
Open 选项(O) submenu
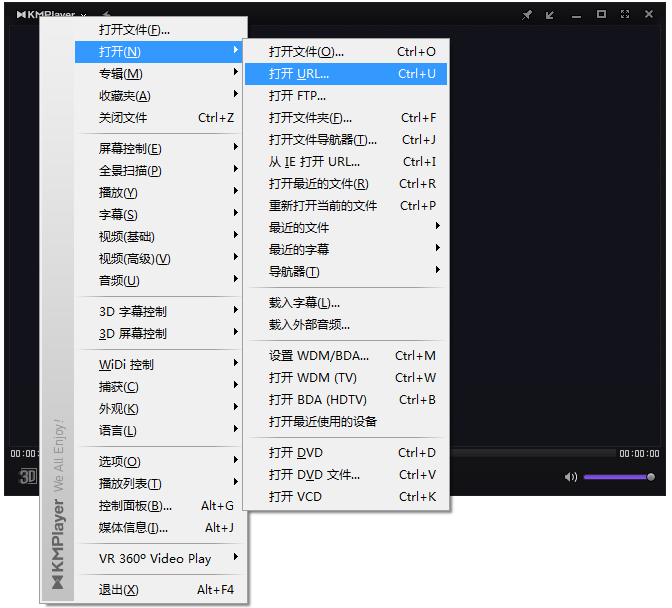tap(159, 461)
